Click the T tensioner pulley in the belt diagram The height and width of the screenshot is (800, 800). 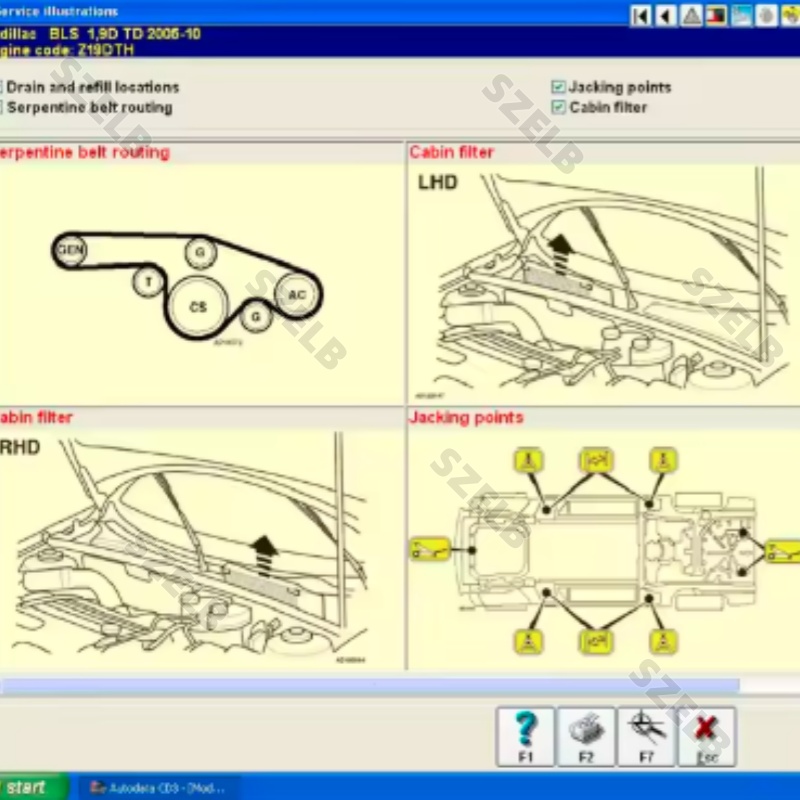pos(148,281)
